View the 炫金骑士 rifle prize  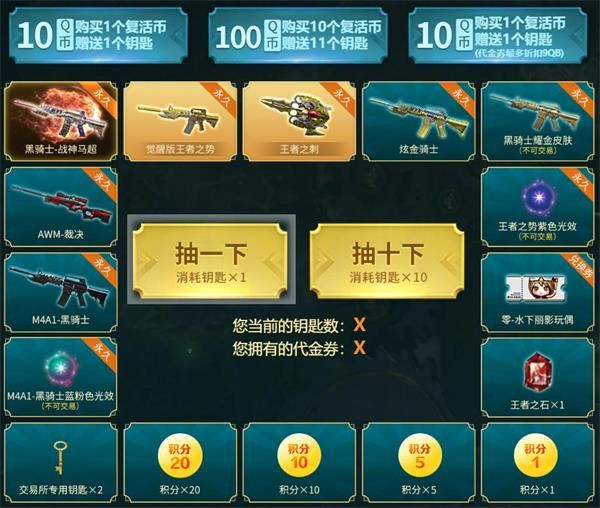419,121
